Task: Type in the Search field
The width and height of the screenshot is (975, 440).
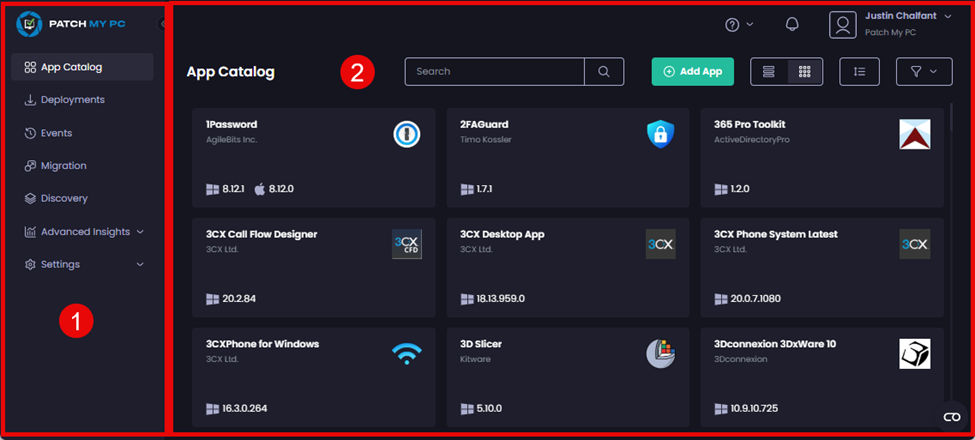Action: tap(494, 72)
